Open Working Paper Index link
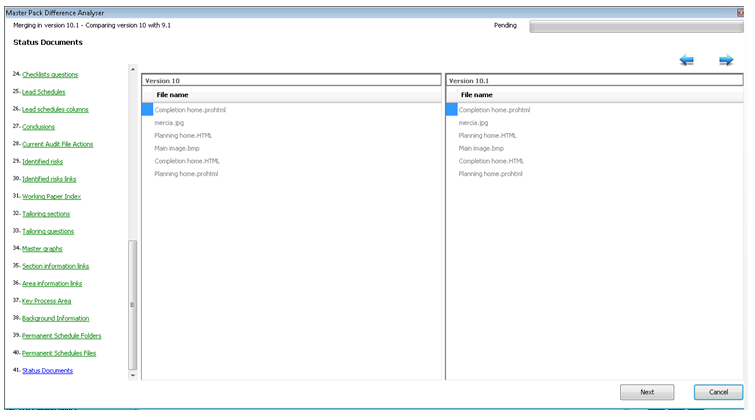Image resolution: width=755 pixels, height=420 pixels. coord(52,197)
